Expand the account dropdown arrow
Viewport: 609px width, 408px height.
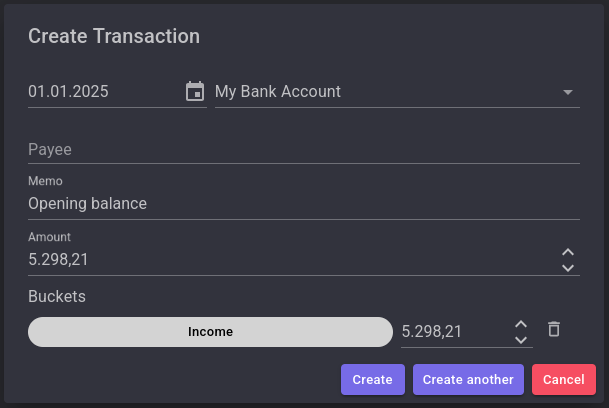(x=568, y=92)
